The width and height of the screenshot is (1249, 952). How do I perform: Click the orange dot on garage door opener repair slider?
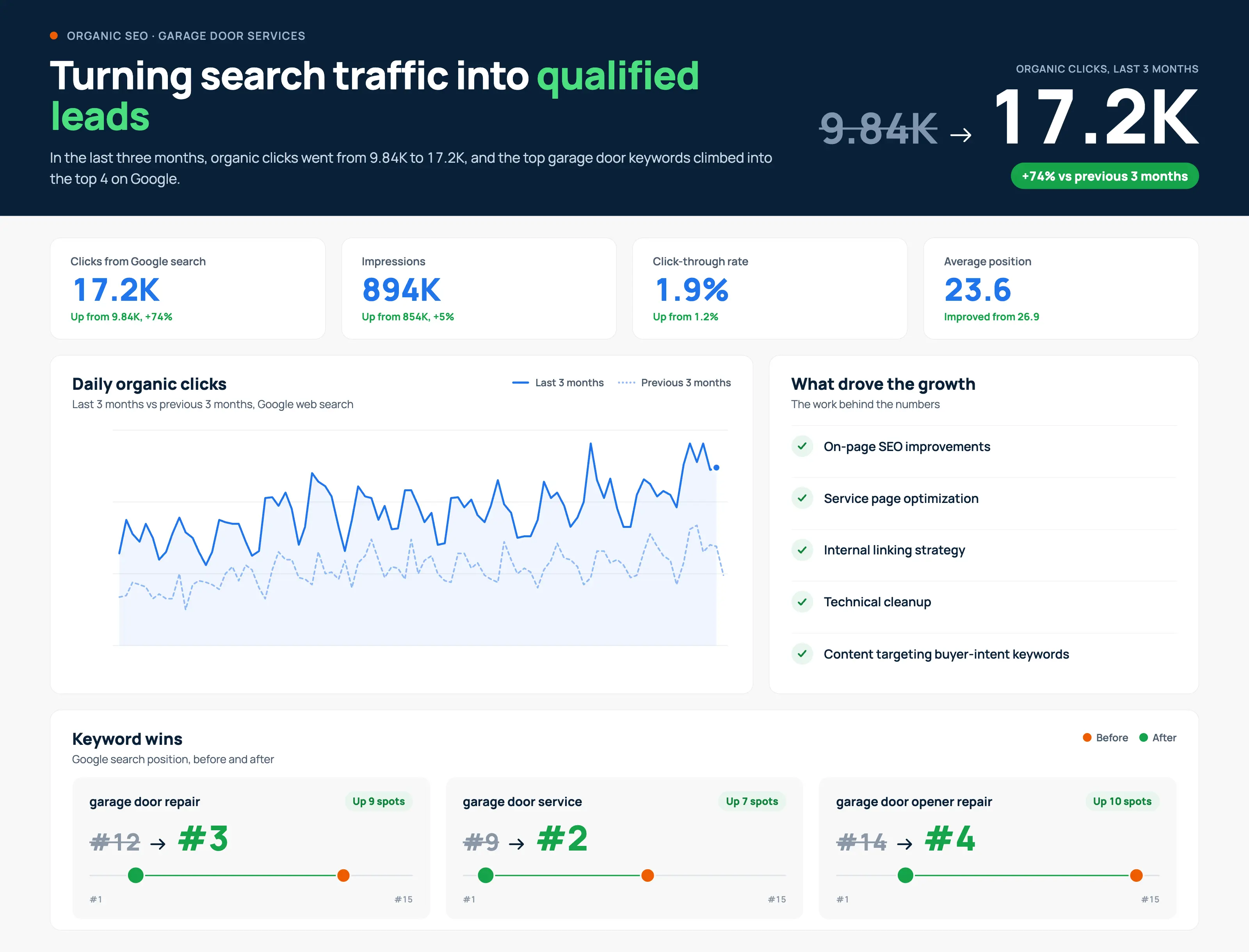(1136, 876)
